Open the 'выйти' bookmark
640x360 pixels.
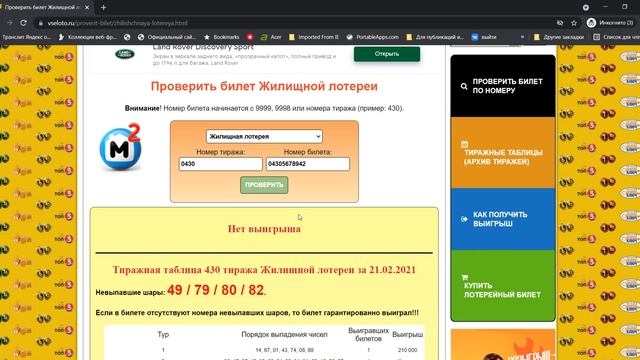484,37
